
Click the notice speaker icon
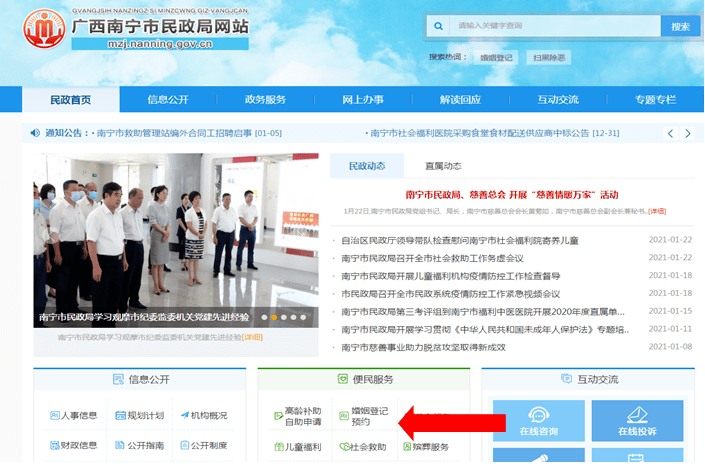coord(35,133)
